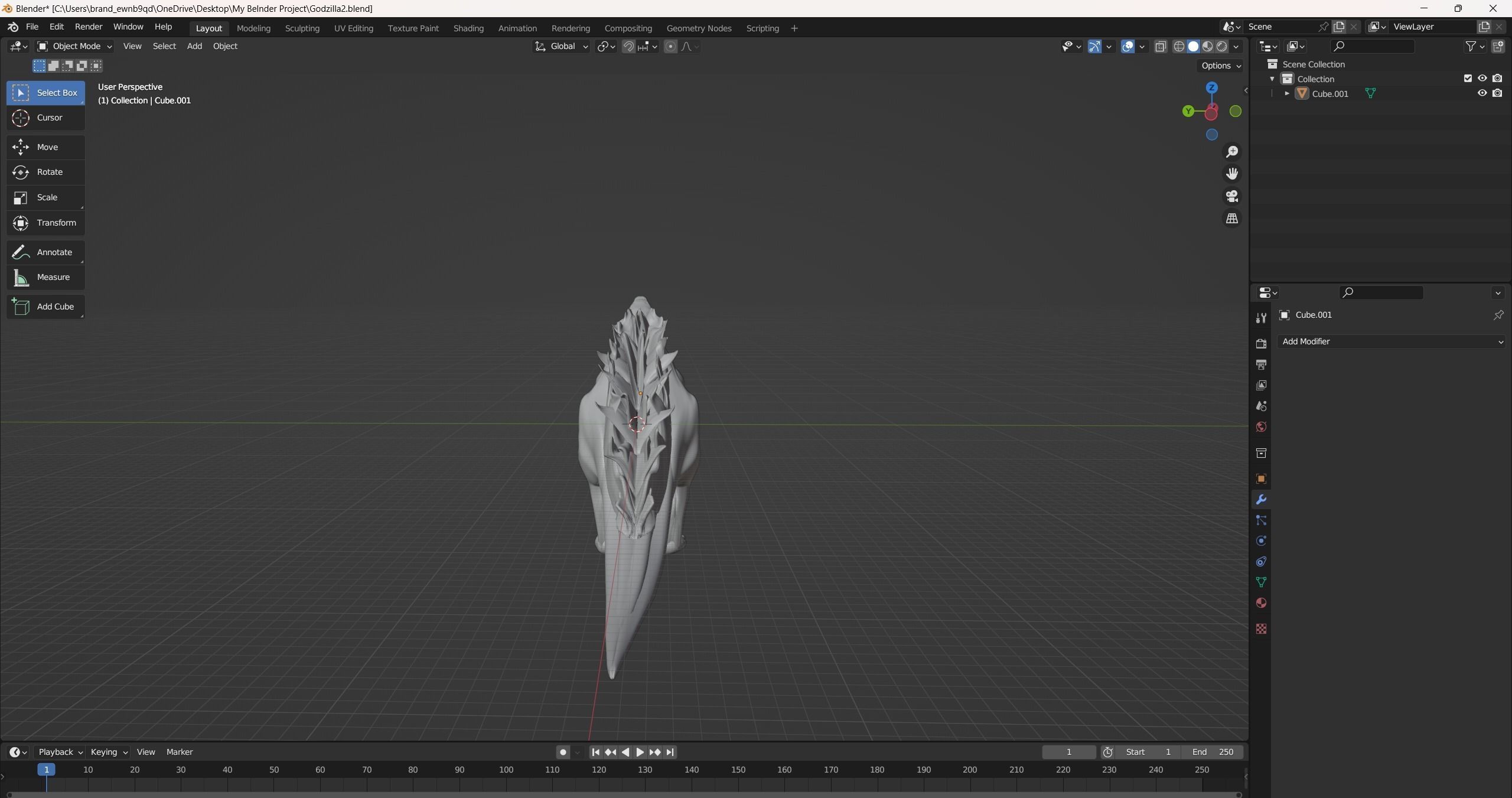Image resolution: width=1512 pixels, height=798 pixels.
Task: Click the timeline horizontal scrollbar
Action: coord(623,794)
